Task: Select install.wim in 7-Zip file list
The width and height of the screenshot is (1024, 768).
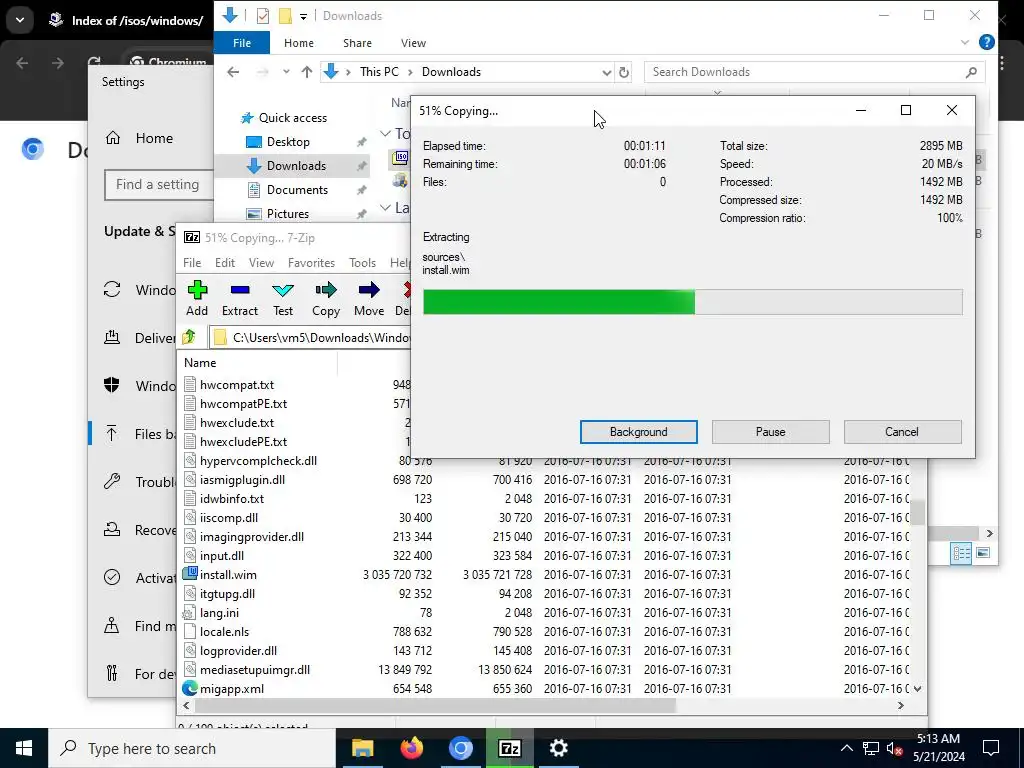Action: [228, 575]
